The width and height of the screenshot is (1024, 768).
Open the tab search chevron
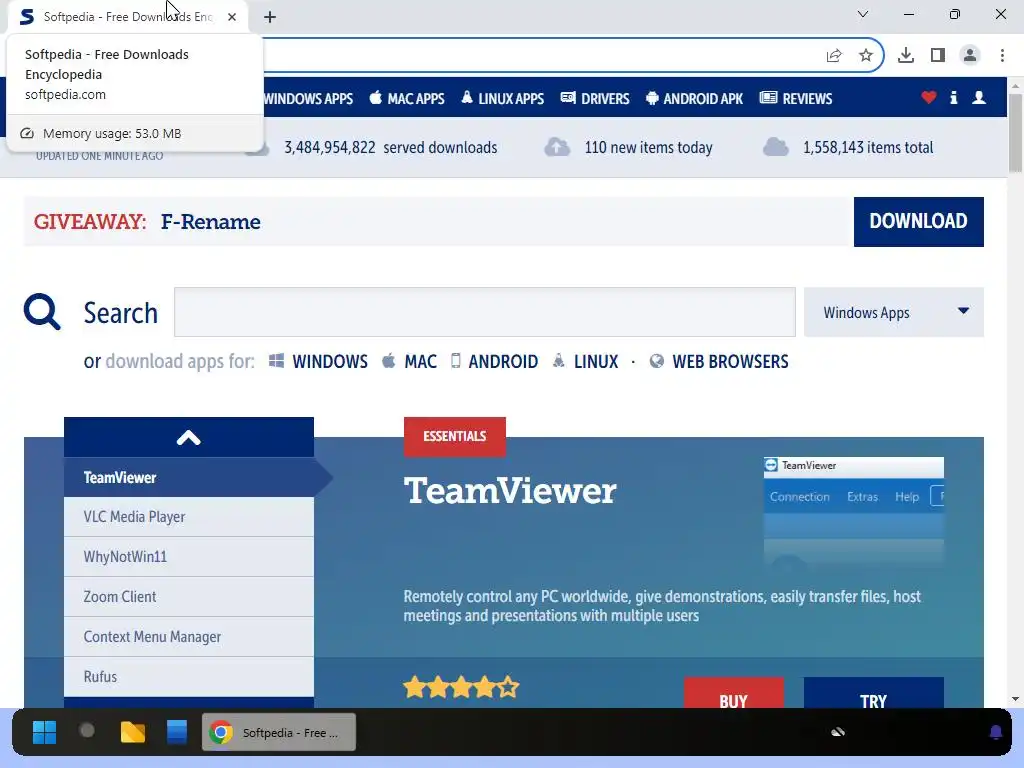863,14
